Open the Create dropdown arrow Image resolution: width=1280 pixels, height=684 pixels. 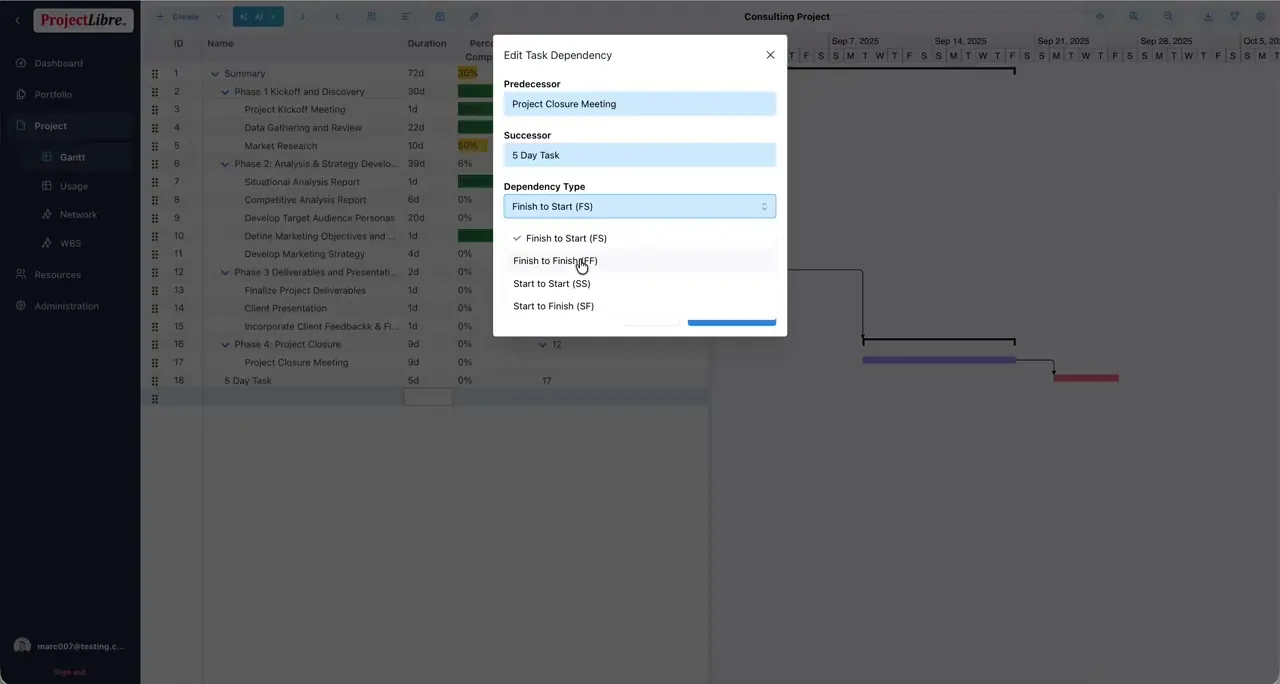click(218, 17)
